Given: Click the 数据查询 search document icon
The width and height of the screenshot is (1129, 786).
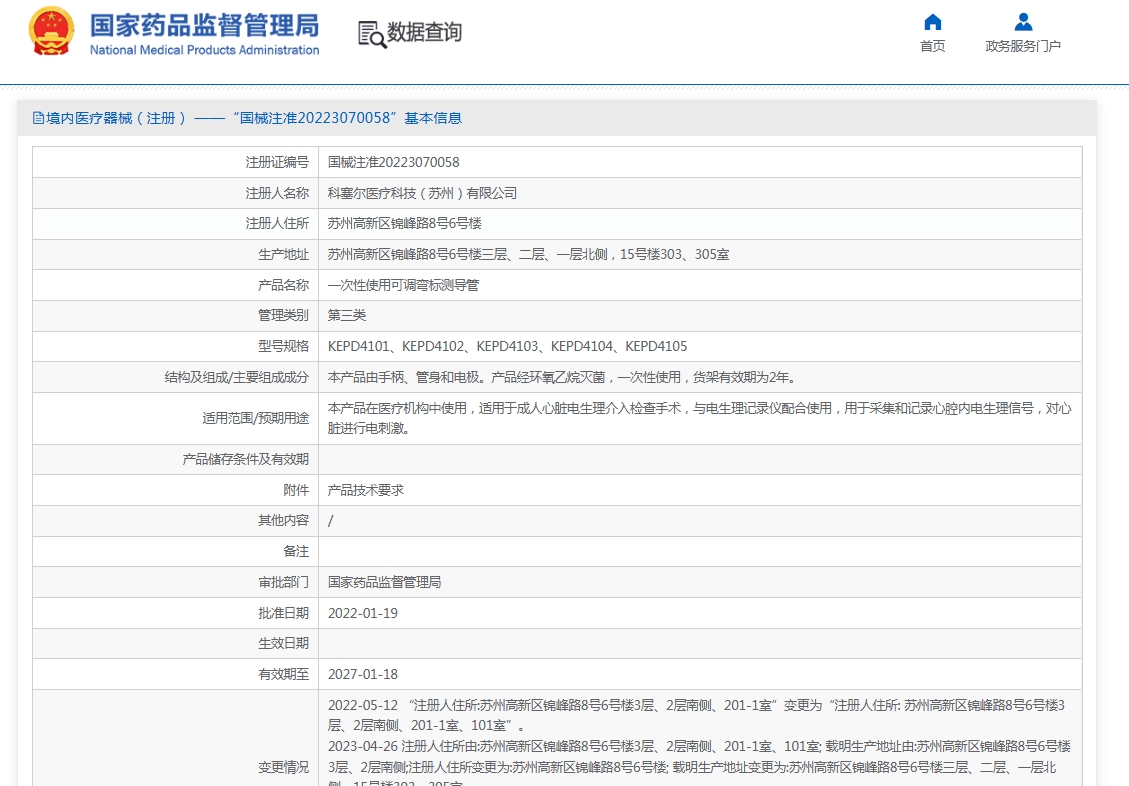Looking at the screenshot, I should coord(372,34).
